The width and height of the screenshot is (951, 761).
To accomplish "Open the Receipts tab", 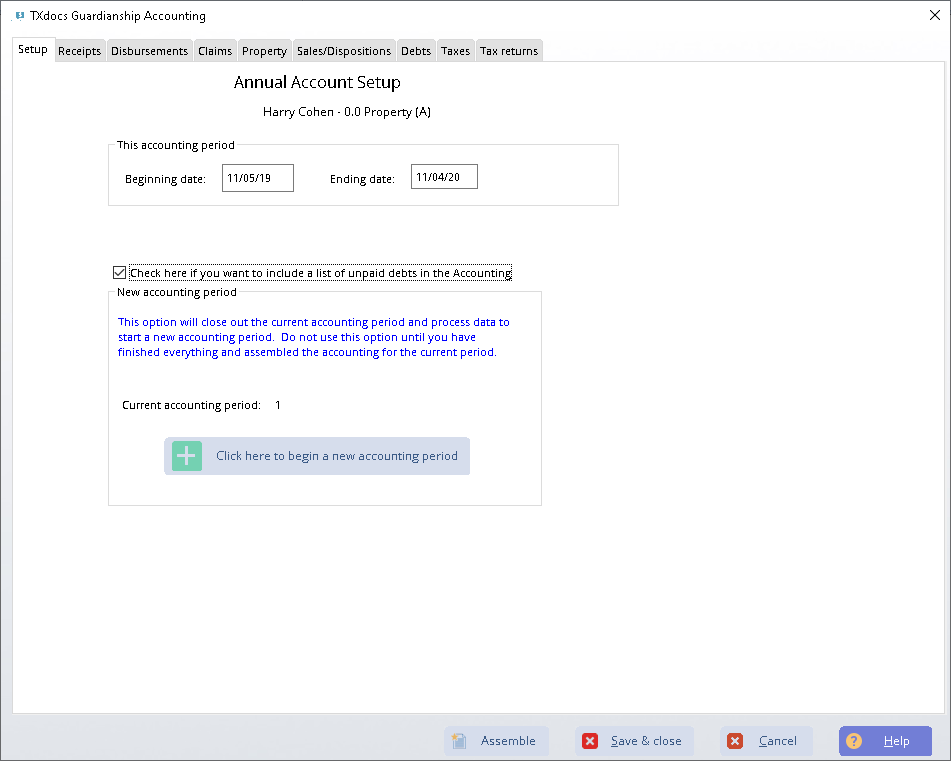I will pos(79,51).
